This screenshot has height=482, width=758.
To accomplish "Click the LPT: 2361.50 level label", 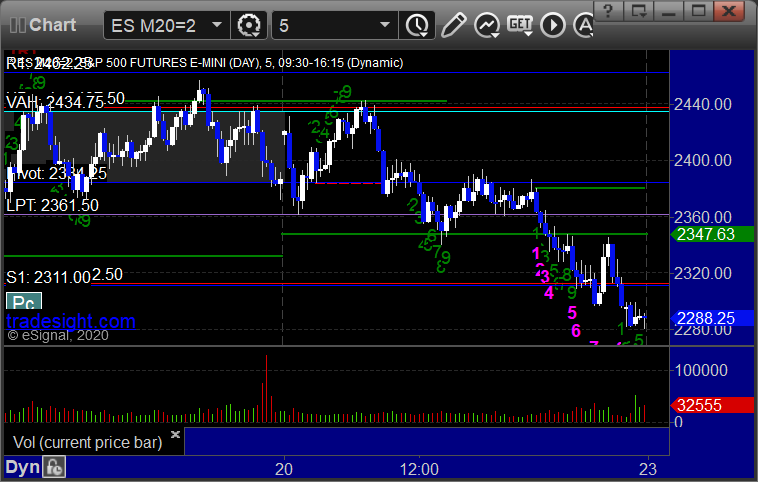I will [52, 205].
